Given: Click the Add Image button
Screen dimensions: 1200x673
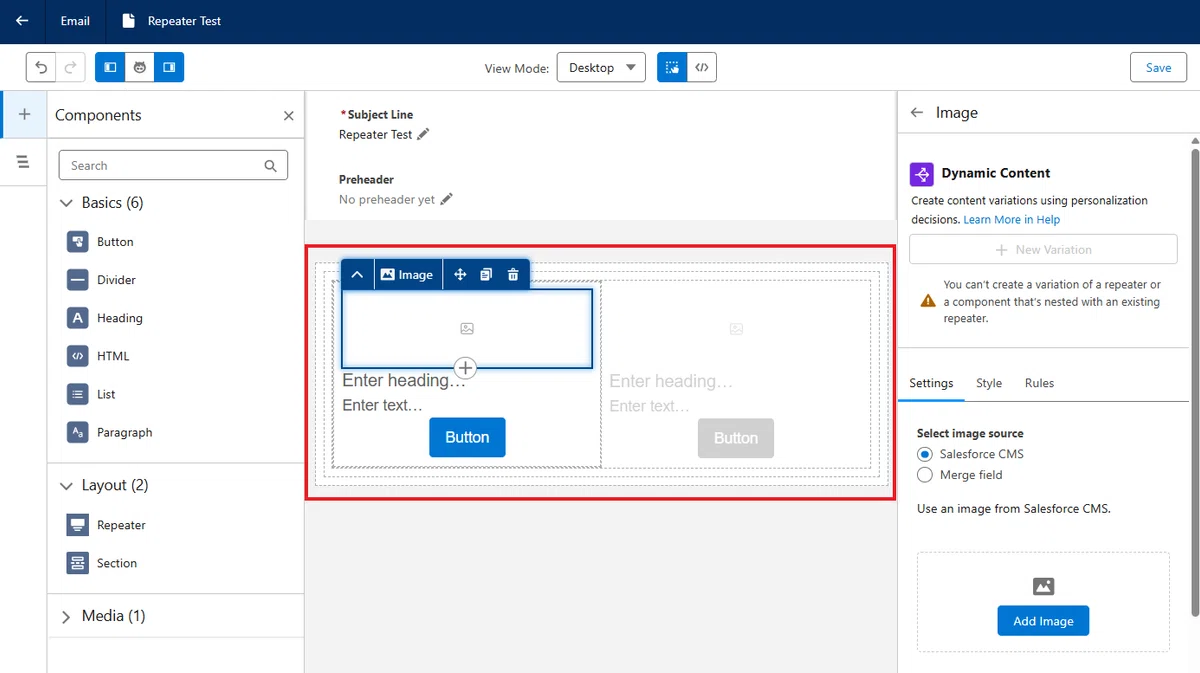Looking at the screenshot, I should click(x=1043, y=621).
